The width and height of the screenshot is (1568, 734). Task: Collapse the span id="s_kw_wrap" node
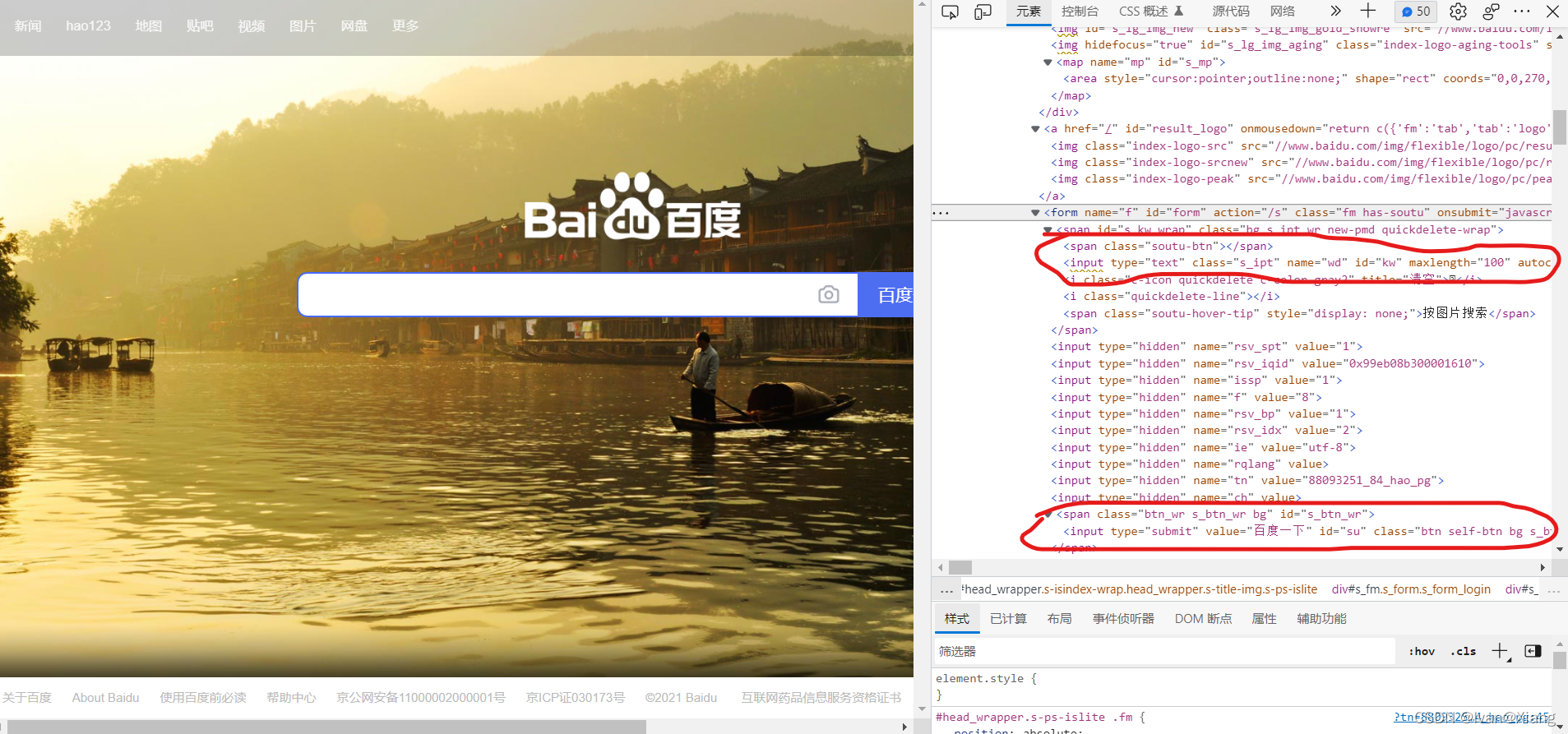tap(1048, 230)
